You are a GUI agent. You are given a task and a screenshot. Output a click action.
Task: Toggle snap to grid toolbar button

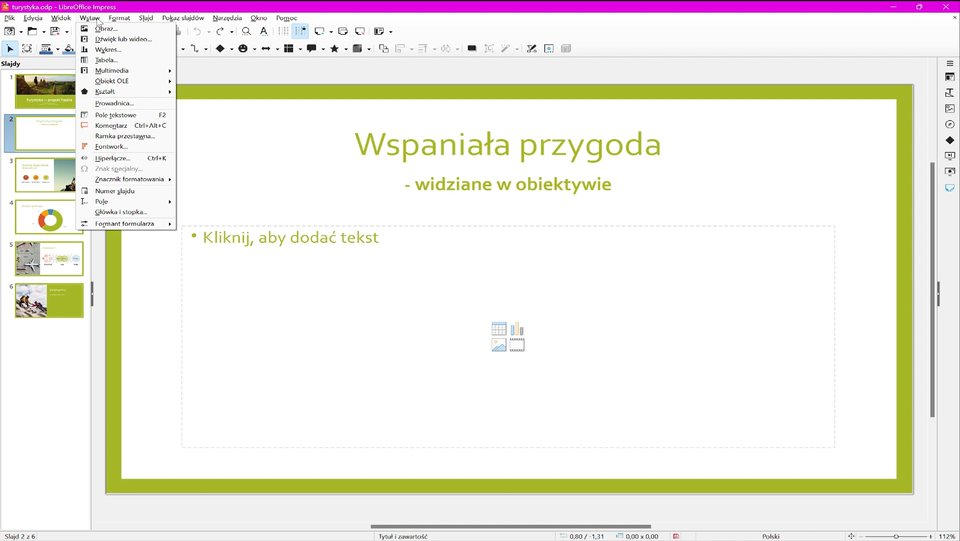300,32
